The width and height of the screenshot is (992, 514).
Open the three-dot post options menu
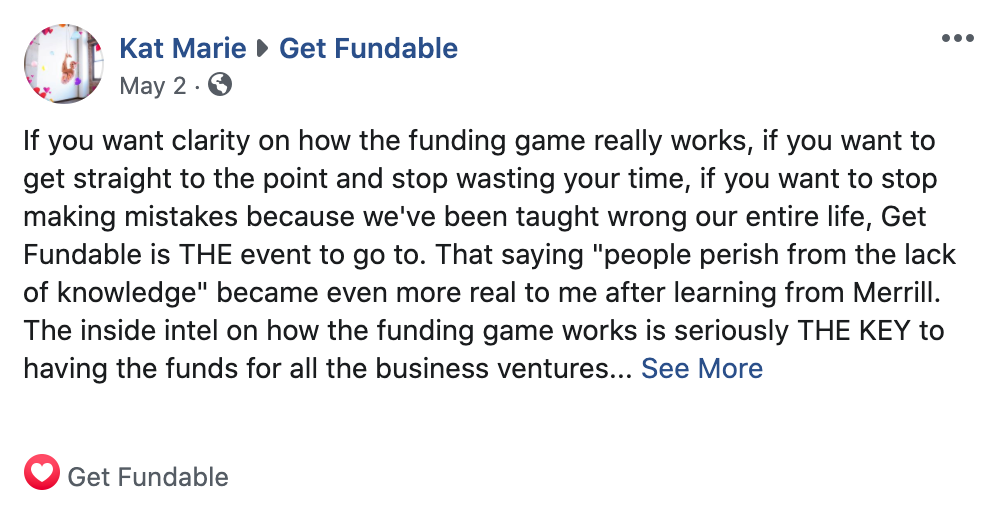(957, 39)
